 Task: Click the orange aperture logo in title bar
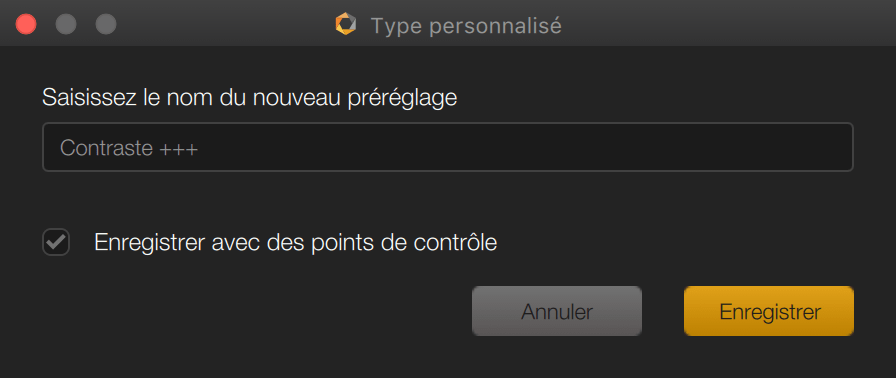point(346,25)
